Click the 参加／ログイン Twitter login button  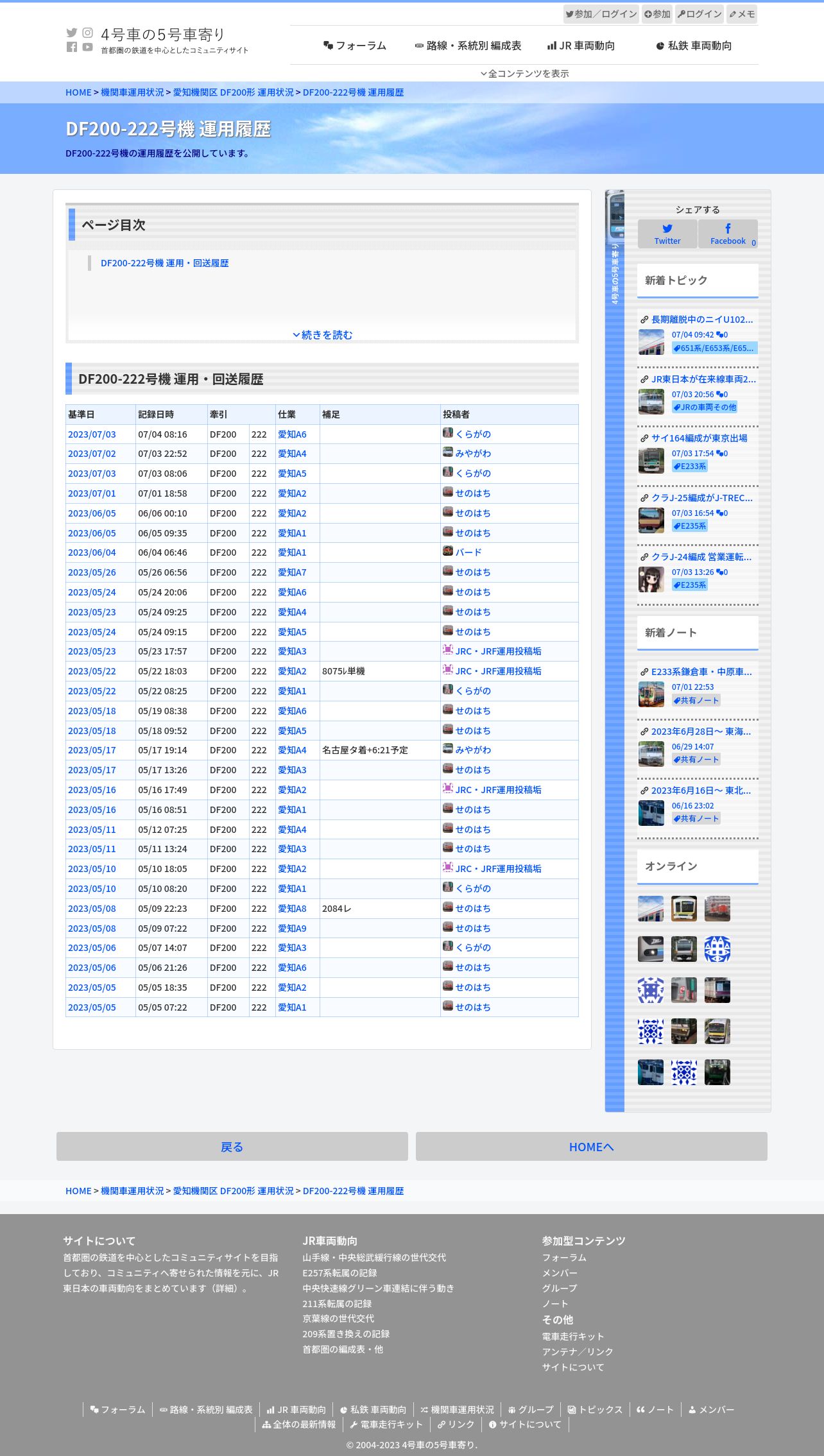click(x=601, y=14)
